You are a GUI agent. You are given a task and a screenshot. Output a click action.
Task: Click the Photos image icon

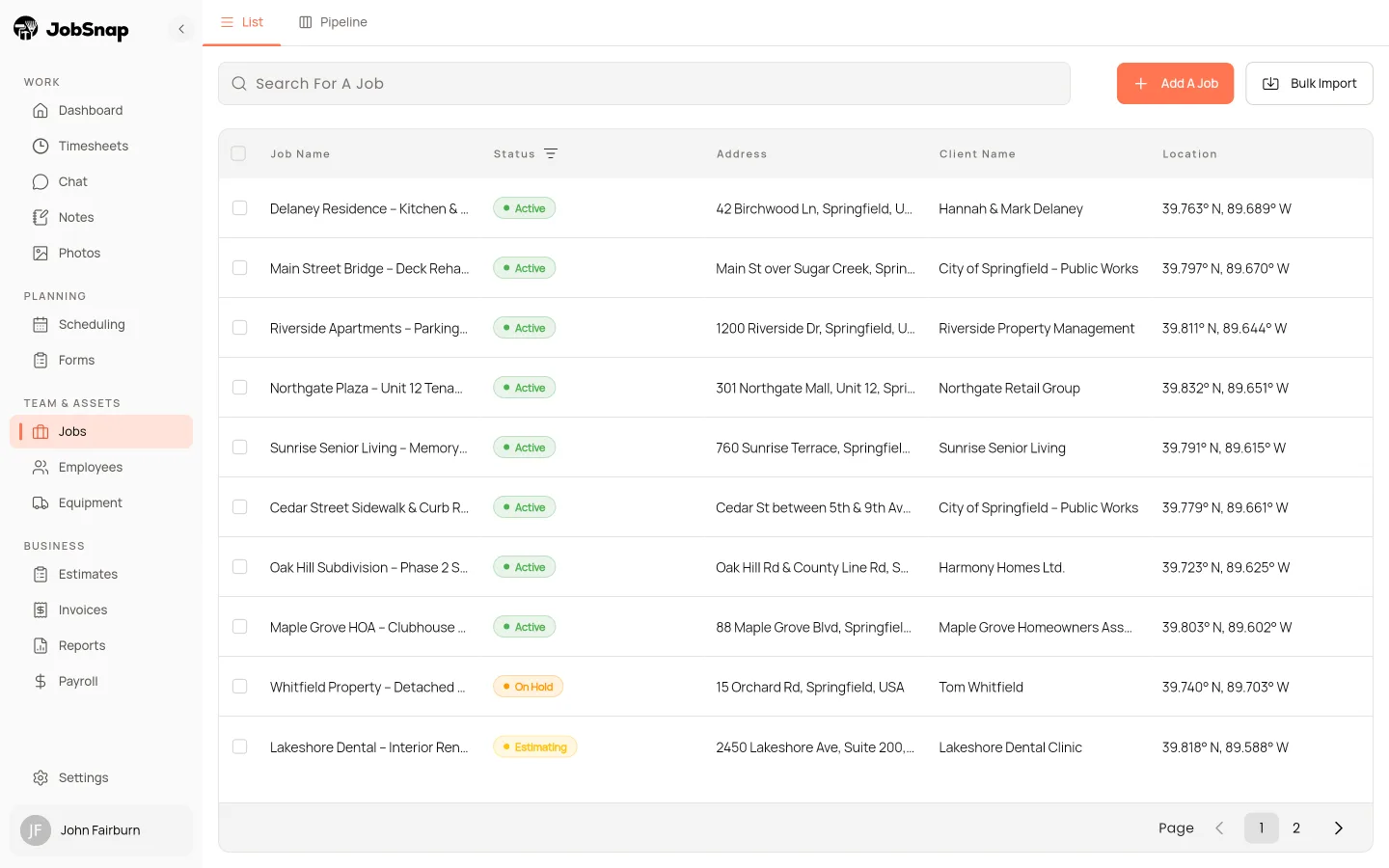(x=41, y=253)
